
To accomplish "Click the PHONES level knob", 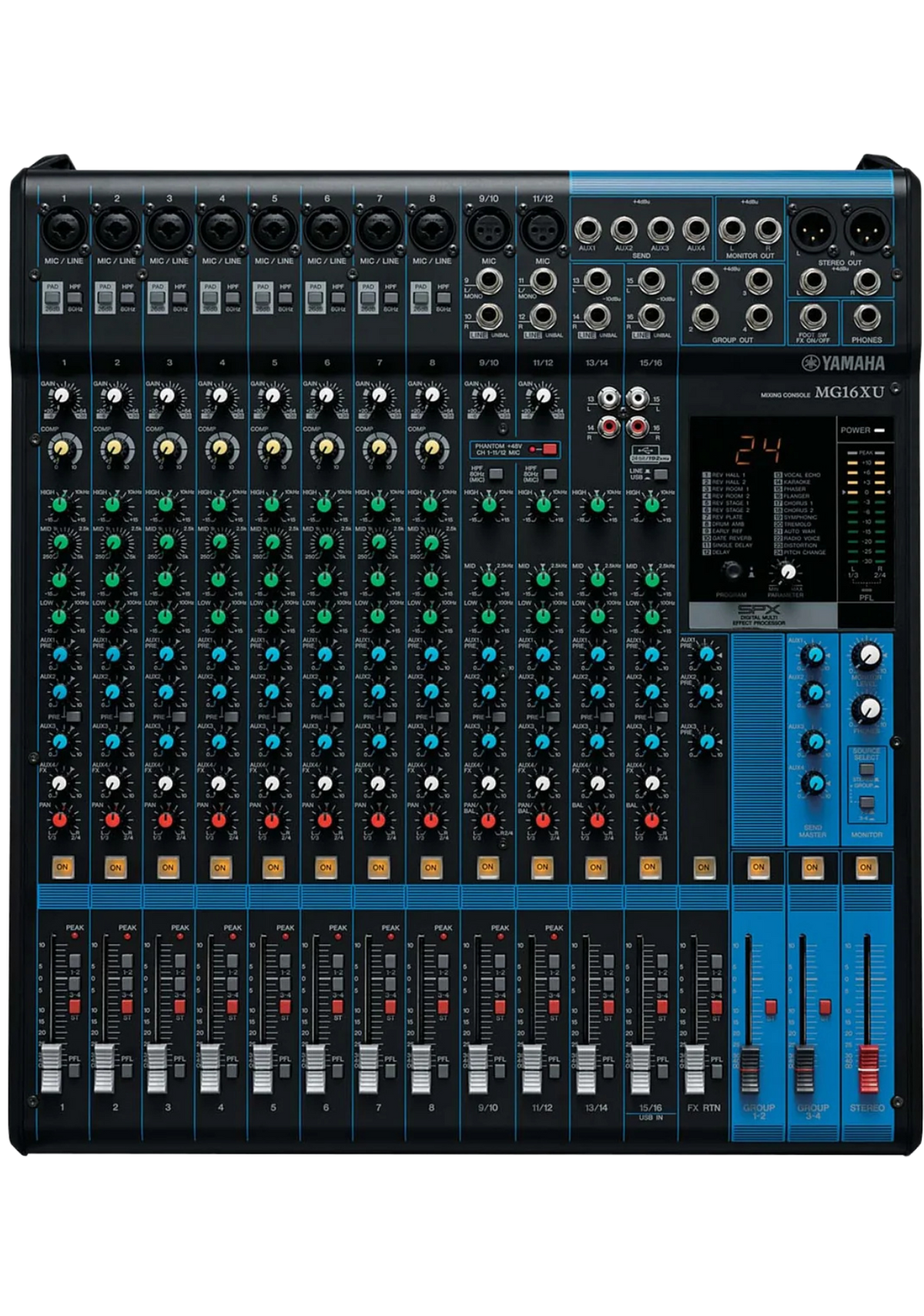I will [866, 708].
